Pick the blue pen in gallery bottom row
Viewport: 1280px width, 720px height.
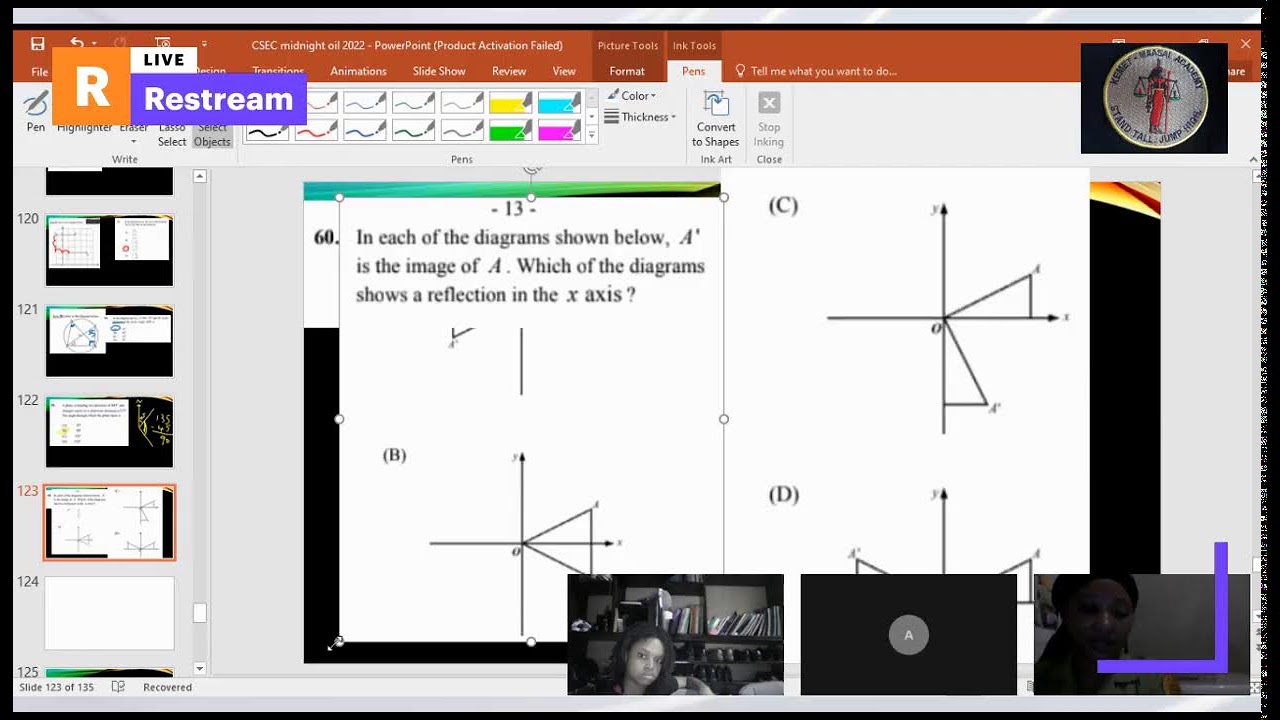point(364,130)
